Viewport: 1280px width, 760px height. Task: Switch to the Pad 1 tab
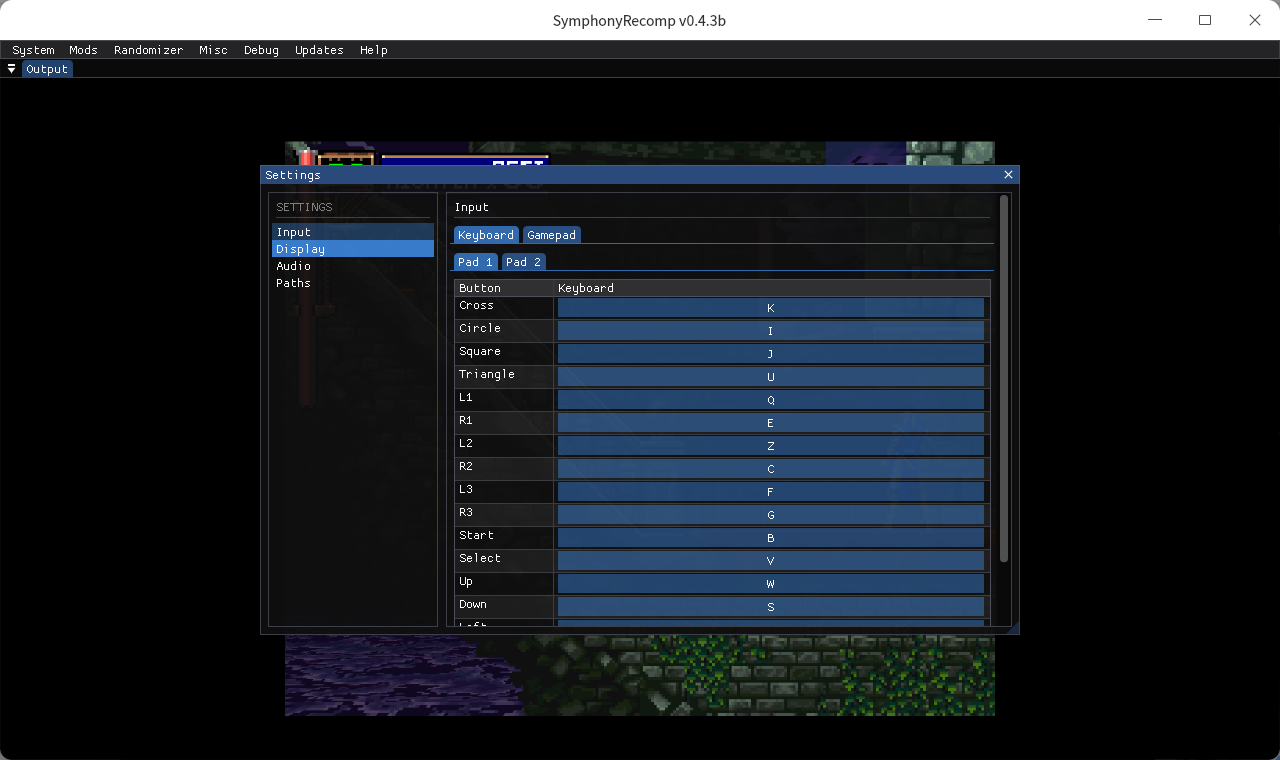pos(475,262)
